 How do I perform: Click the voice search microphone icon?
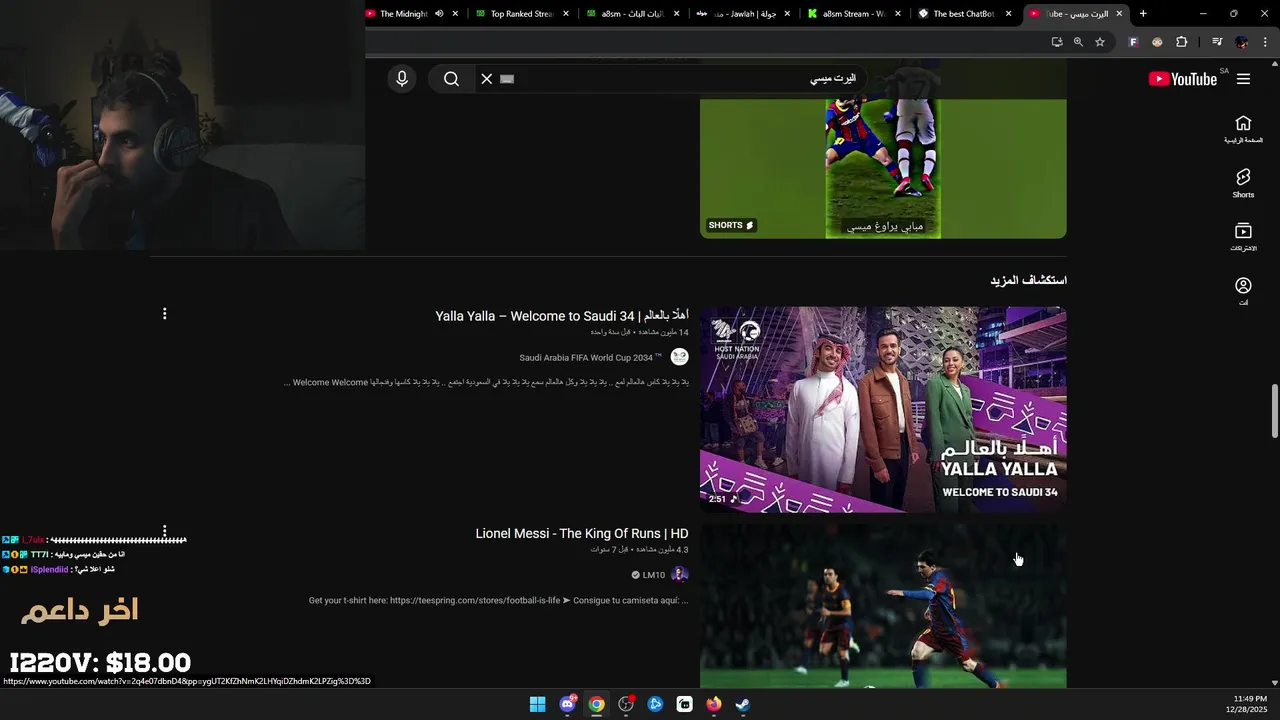[402, 79]
